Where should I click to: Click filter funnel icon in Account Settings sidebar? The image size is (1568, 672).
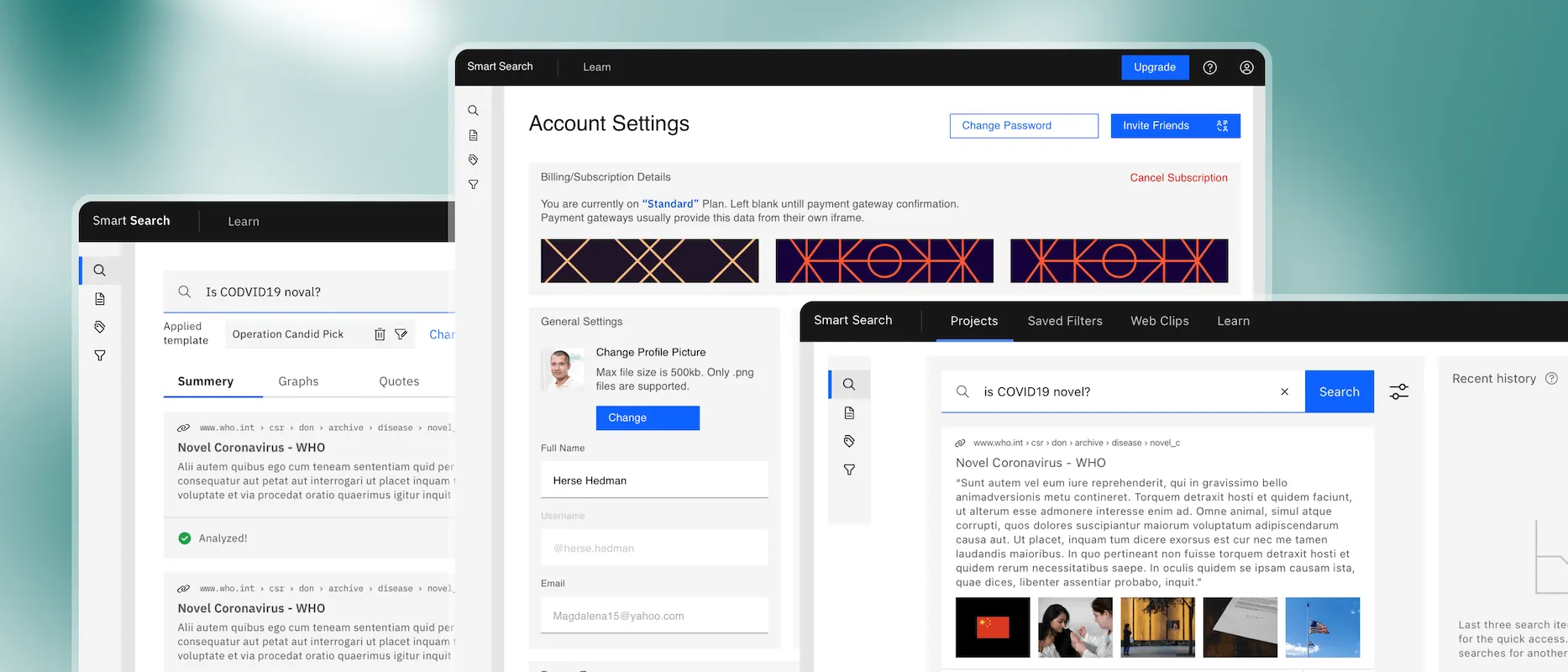474,184
